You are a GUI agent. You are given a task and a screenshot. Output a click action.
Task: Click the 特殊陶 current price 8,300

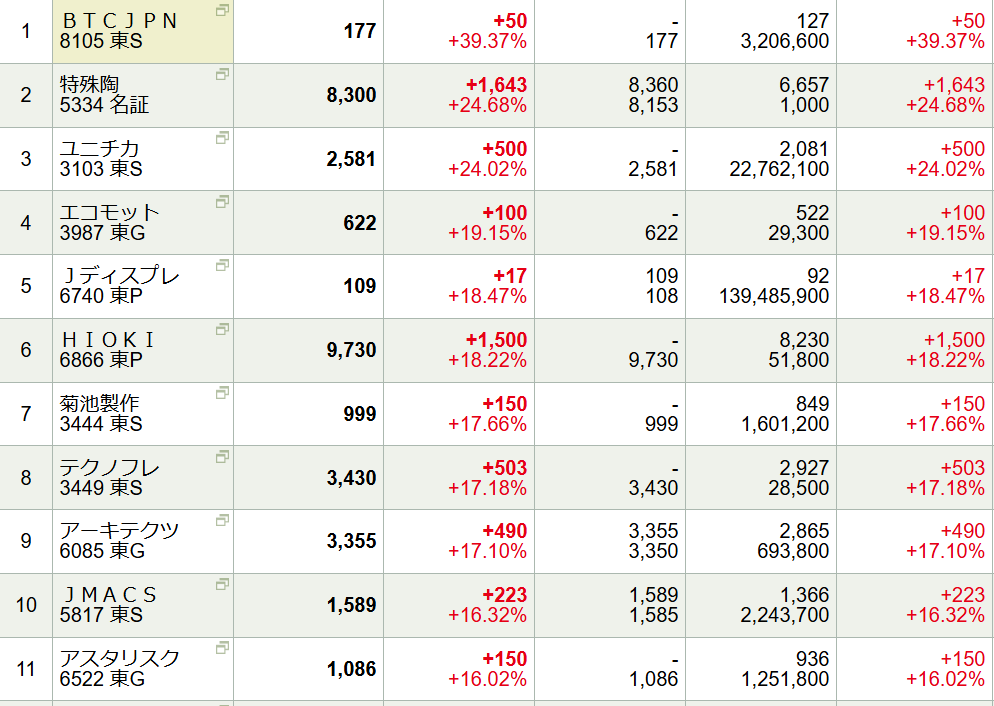coord(351,95)
